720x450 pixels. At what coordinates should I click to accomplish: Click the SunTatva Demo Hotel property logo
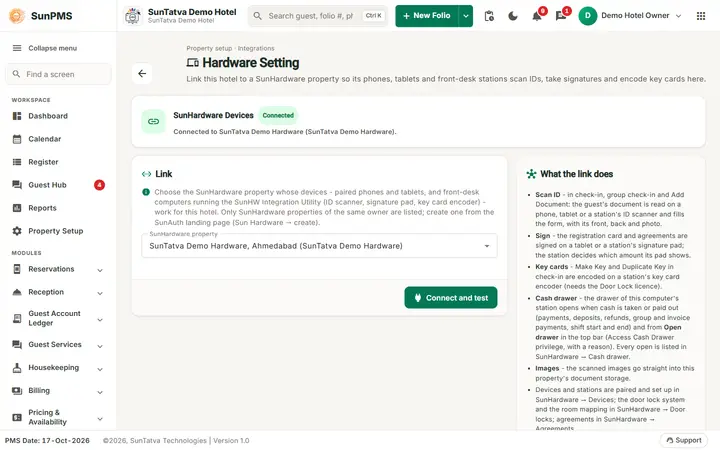pos(133,16)
